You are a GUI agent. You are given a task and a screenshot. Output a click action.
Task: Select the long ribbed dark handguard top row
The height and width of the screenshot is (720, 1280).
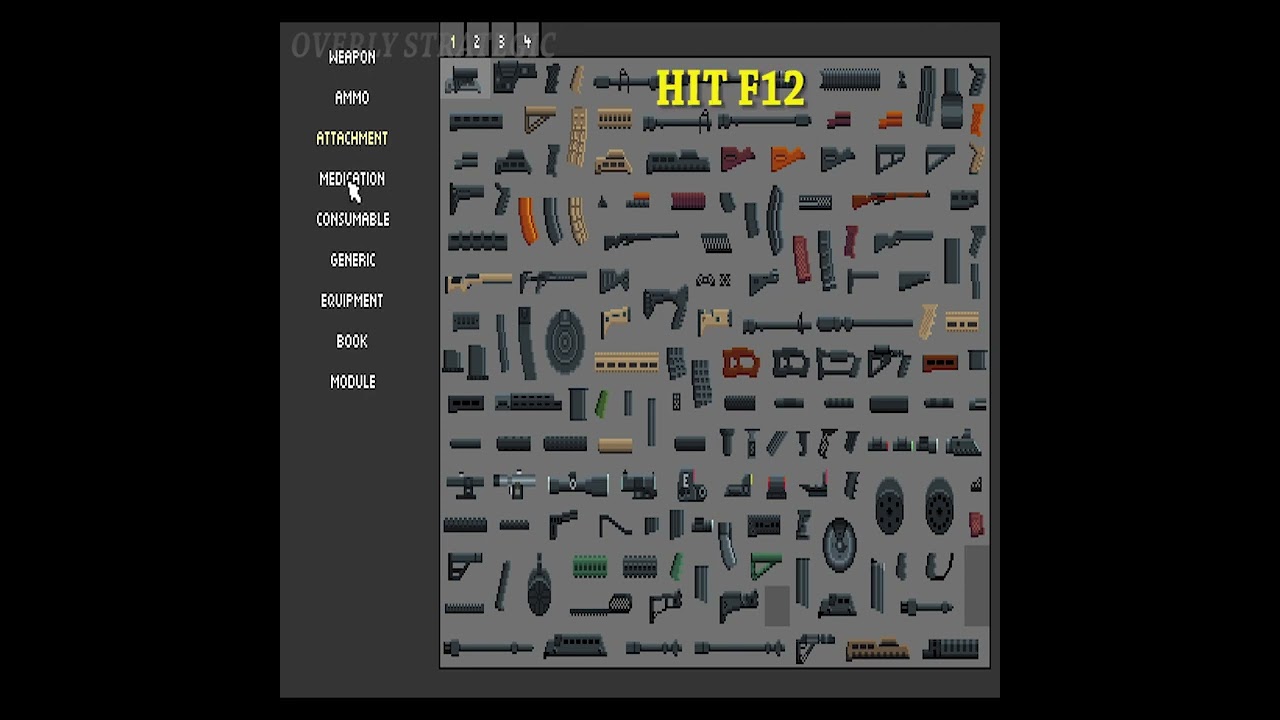[850, 80]
